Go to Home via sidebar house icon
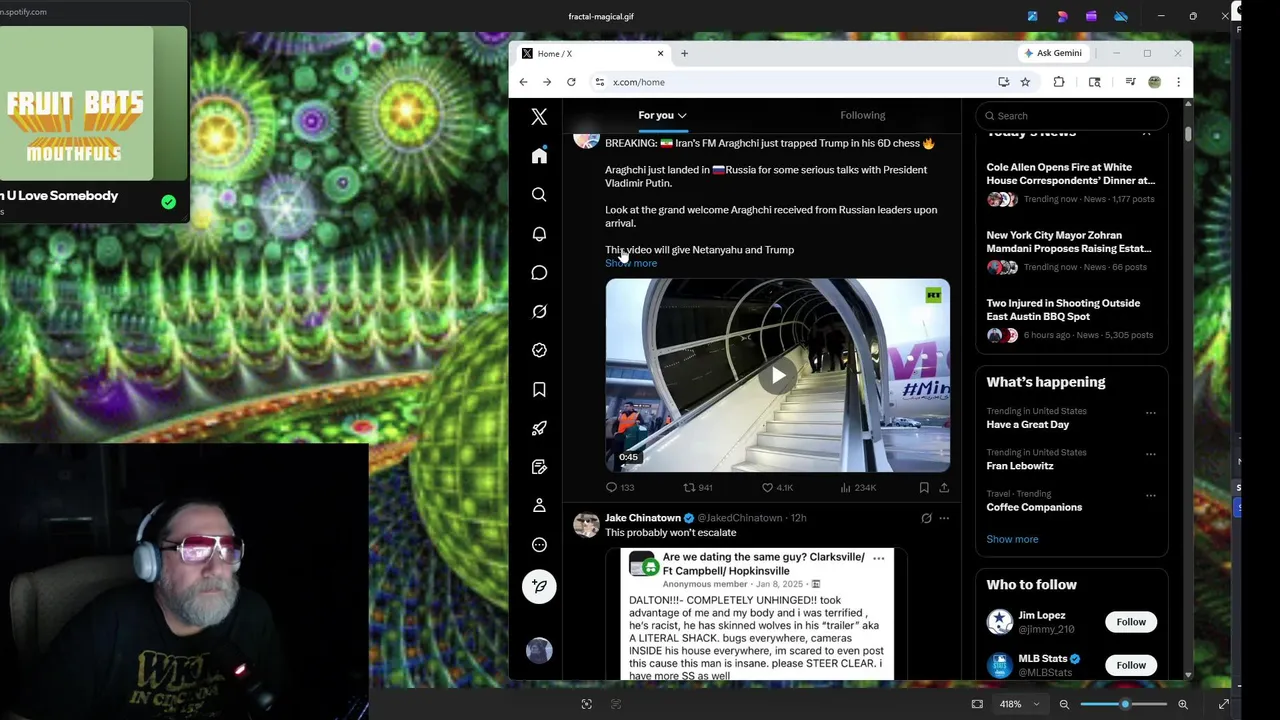Screen dimensions: 1280x720 (539, 156)
